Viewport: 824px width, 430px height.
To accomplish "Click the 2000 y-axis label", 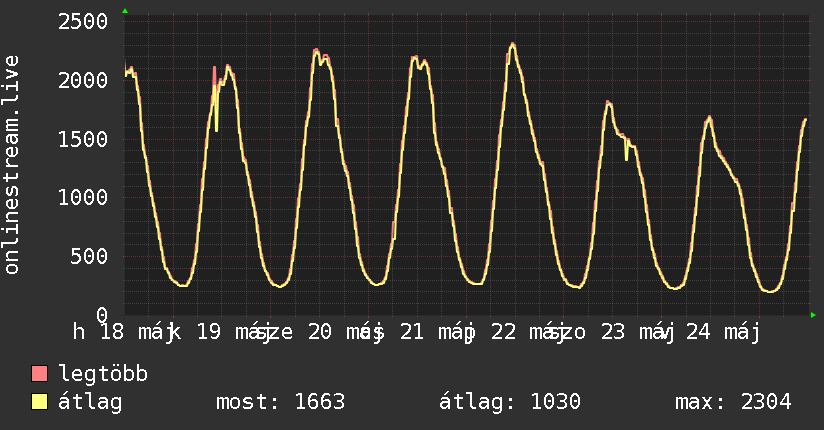I will (83, 80).
